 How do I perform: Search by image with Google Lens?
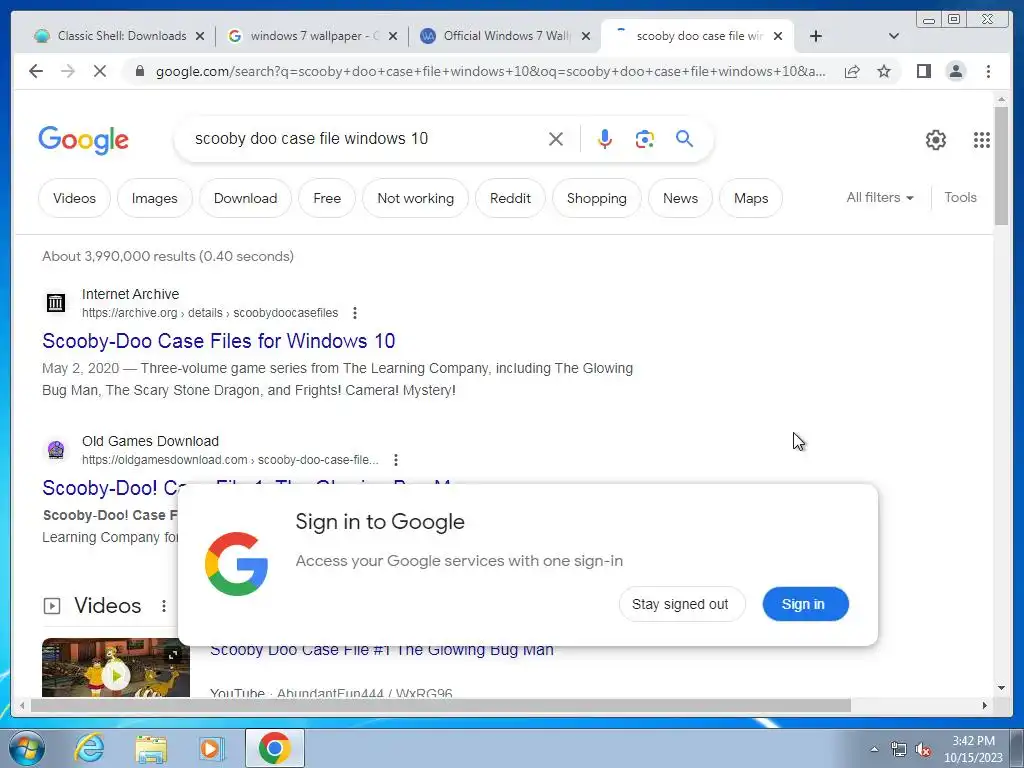tap(645, 138)
